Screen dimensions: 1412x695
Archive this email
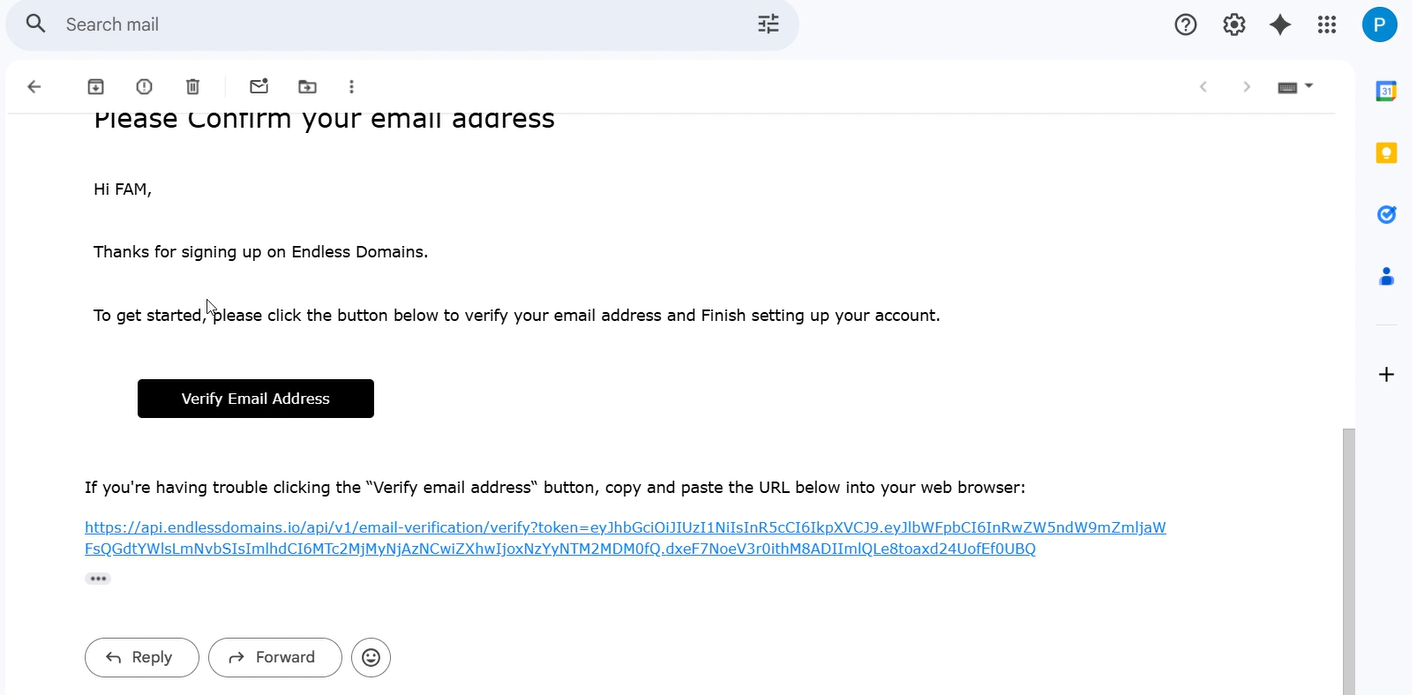(95, 87)
